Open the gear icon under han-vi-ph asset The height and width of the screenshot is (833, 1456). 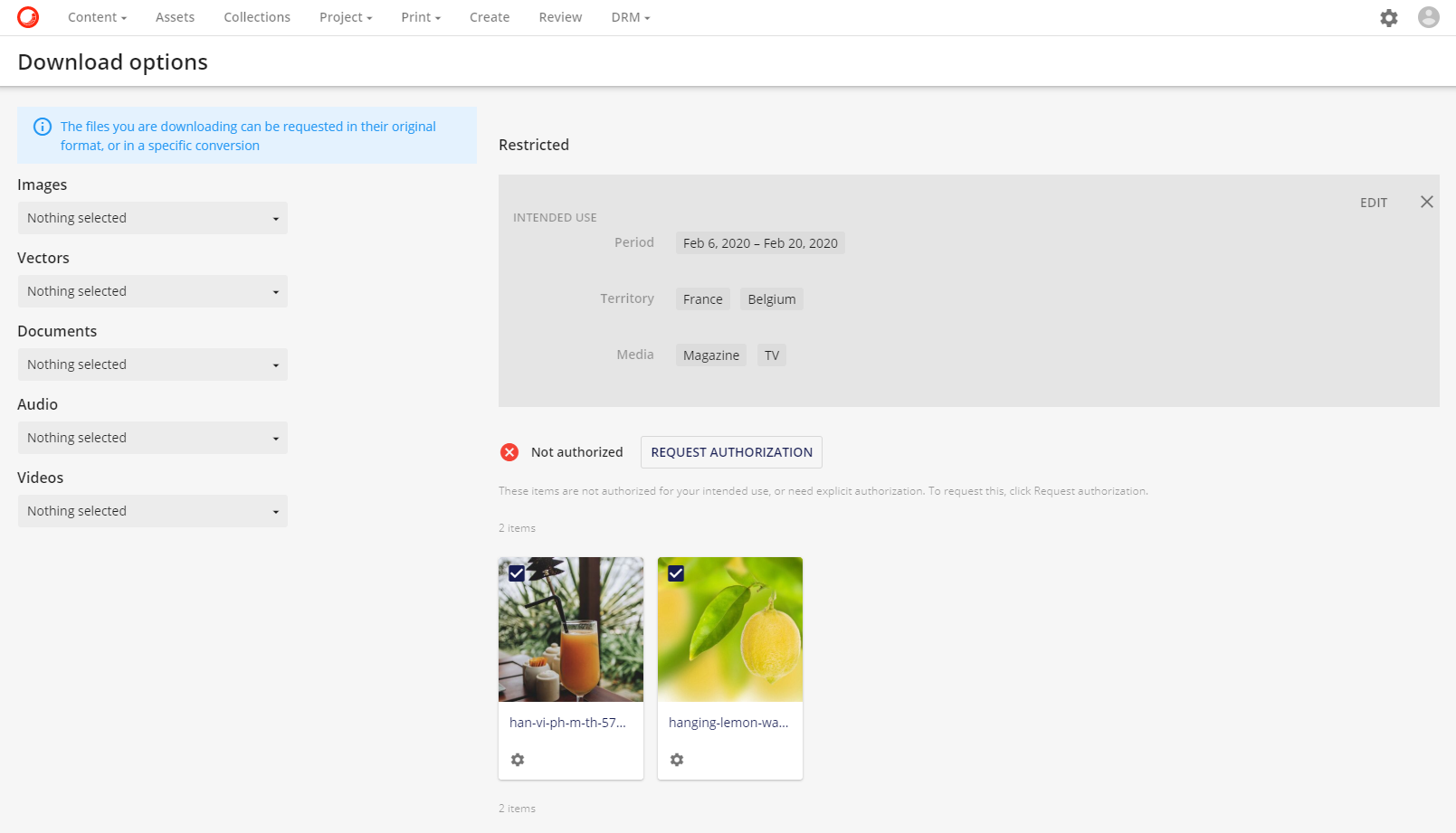coord(517,760)
